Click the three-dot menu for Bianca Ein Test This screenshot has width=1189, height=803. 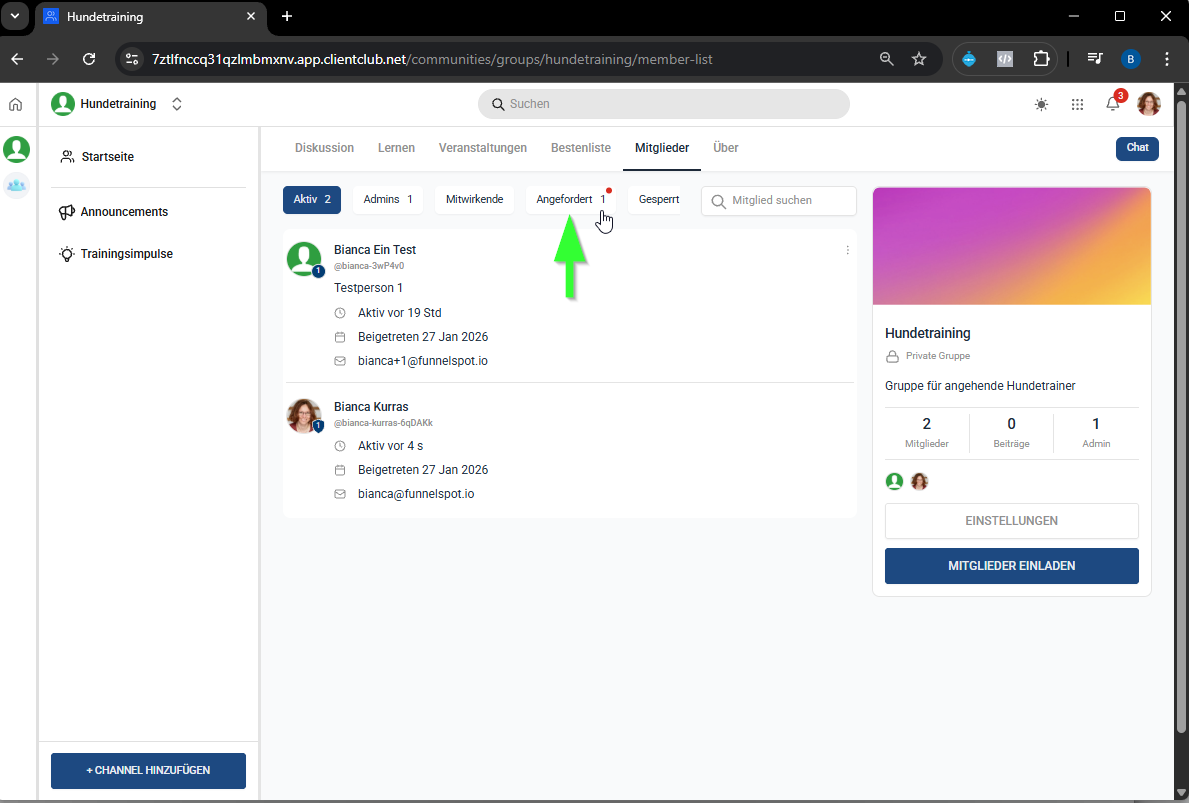click(x=847, y=250)
